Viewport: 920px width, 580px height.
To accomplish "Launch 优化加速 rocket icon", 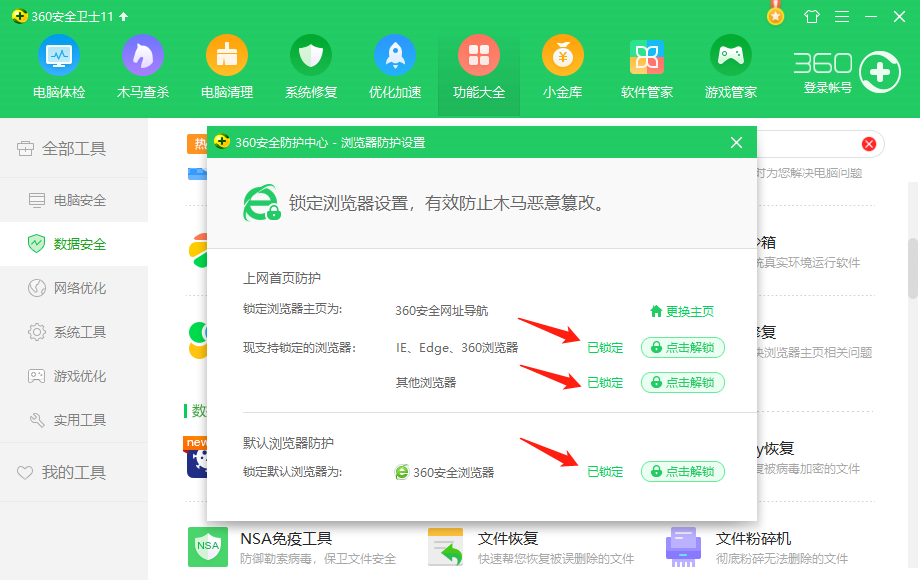I will click(395, 55).
